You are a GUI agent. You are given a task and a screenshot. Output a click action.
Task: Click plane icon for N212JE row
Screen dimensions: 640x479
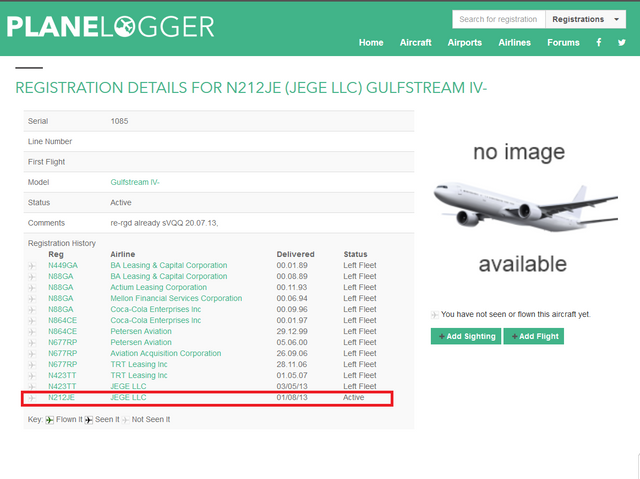click(32, 398)
